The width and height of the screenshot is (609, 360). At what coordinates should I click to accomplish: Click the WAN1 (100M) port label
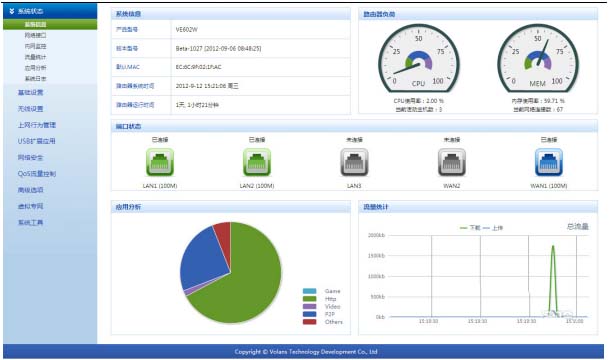[548, 186]
